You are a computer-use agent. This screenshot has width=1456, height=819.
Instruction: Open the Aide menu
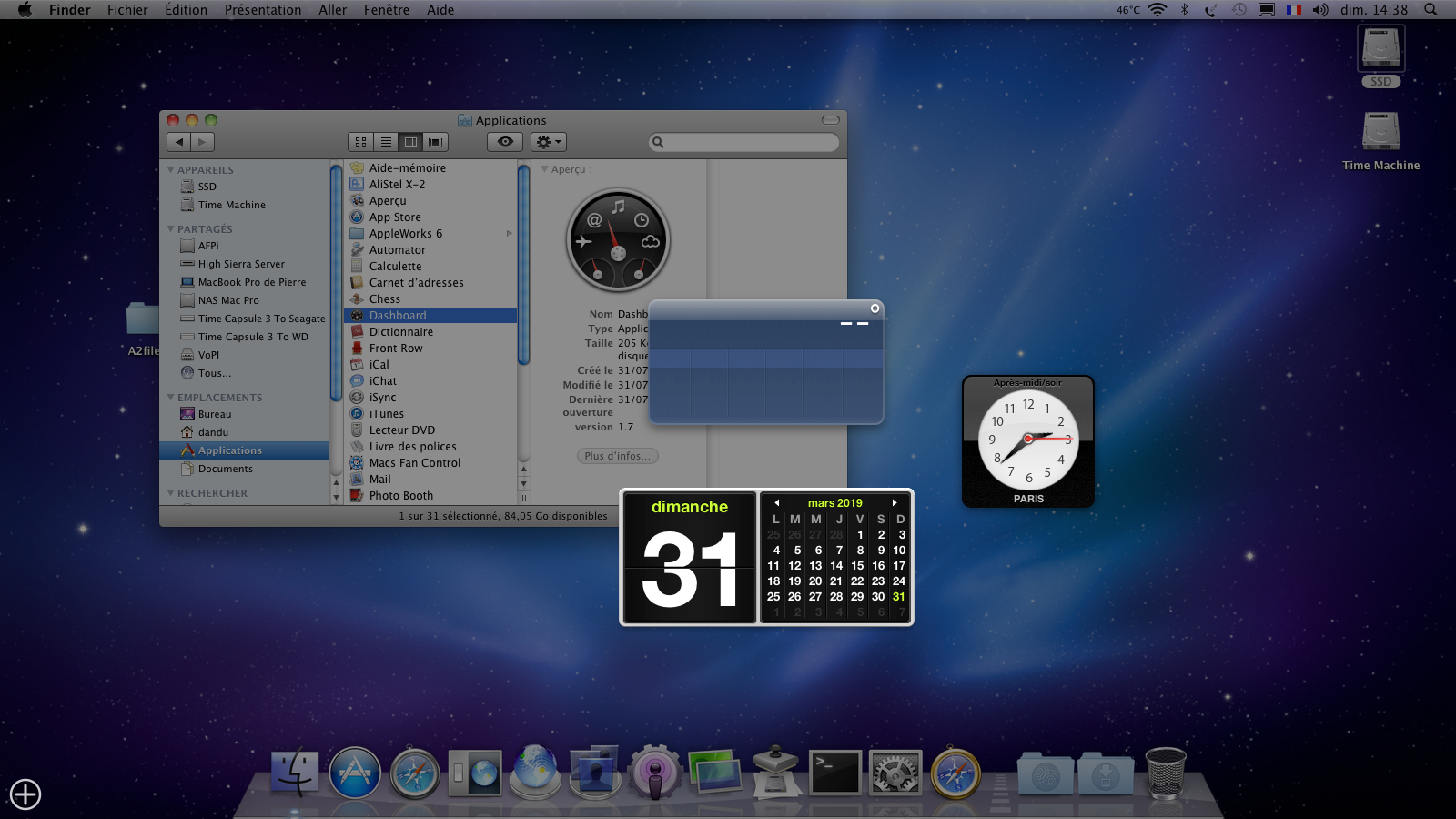coord(440,10)
